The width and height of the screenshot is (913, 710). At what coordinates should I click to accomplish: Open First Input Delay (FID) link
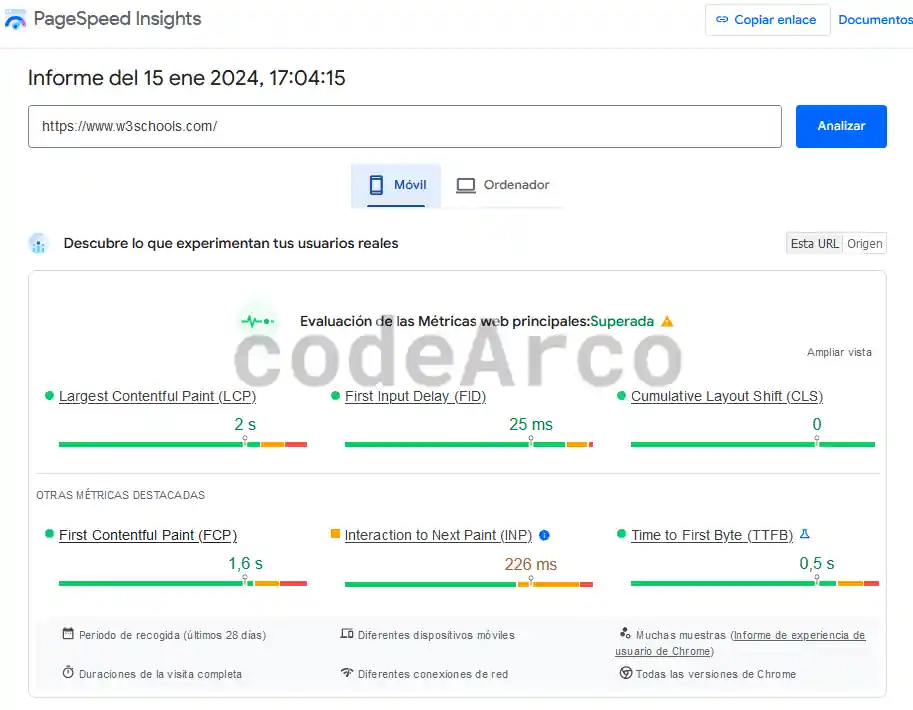(415, 396)
